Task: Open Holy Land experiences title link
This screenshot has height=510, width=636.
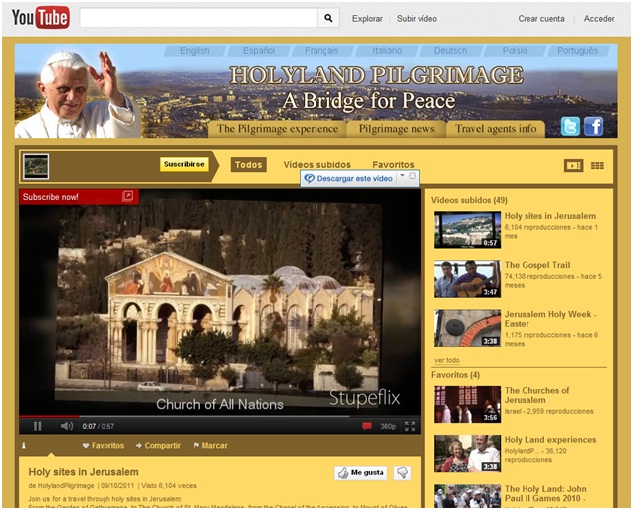Action: (550, 440)
